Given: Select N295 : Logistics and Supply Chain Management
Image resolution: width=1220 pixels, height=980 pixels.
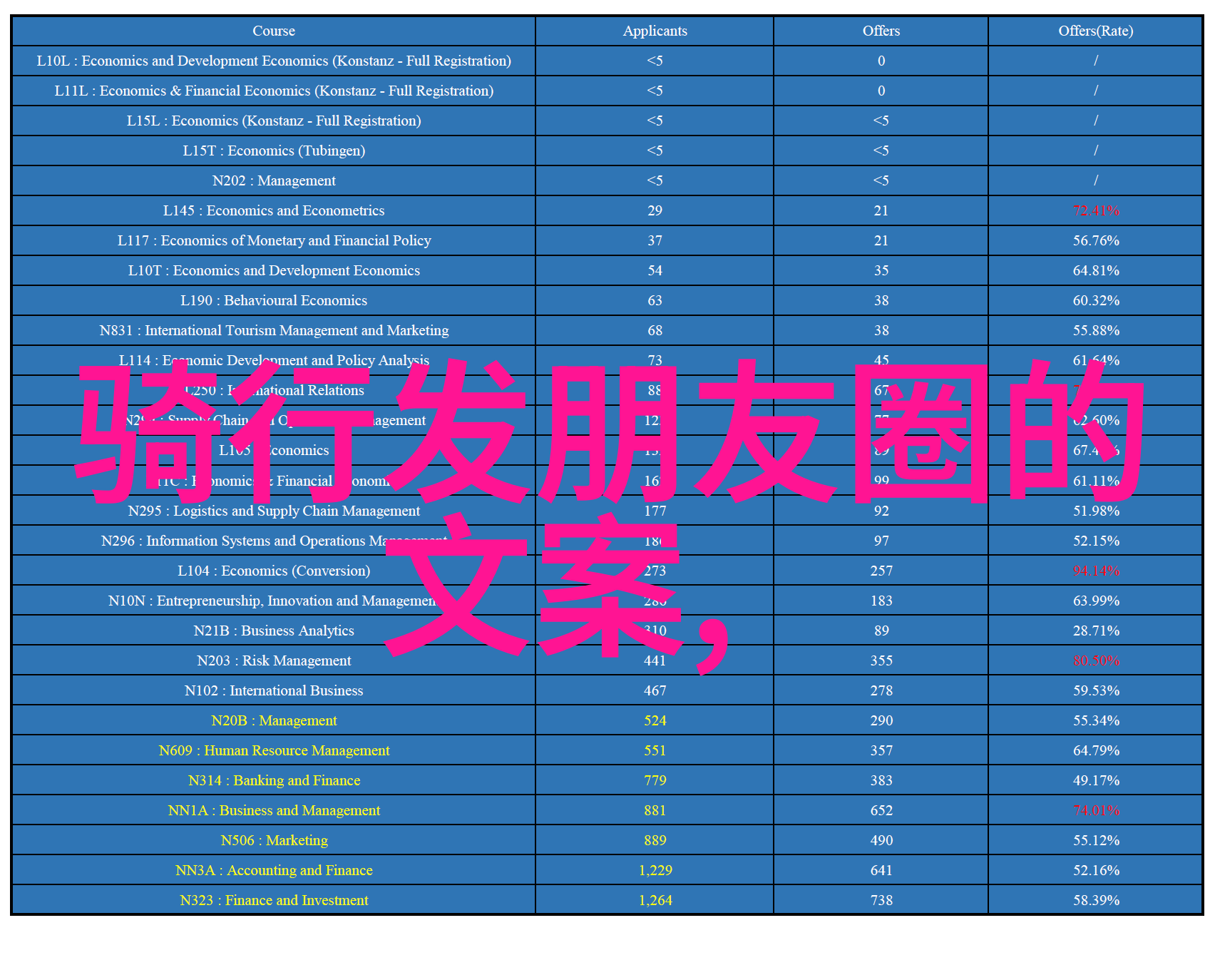Looking at the screenshot, I should (274, 511).
